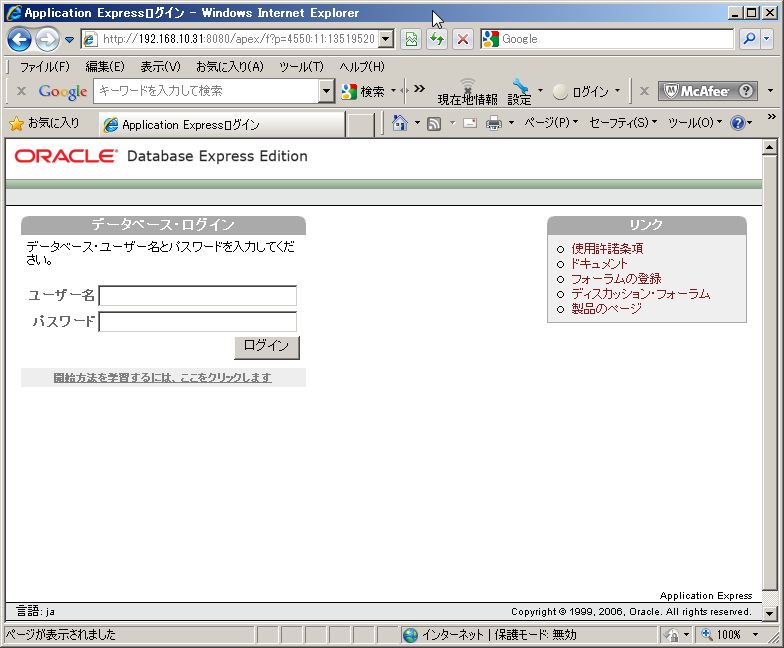Click the Google logo on the toolbar
Screen dimensions: 784x648
[63, 92]
